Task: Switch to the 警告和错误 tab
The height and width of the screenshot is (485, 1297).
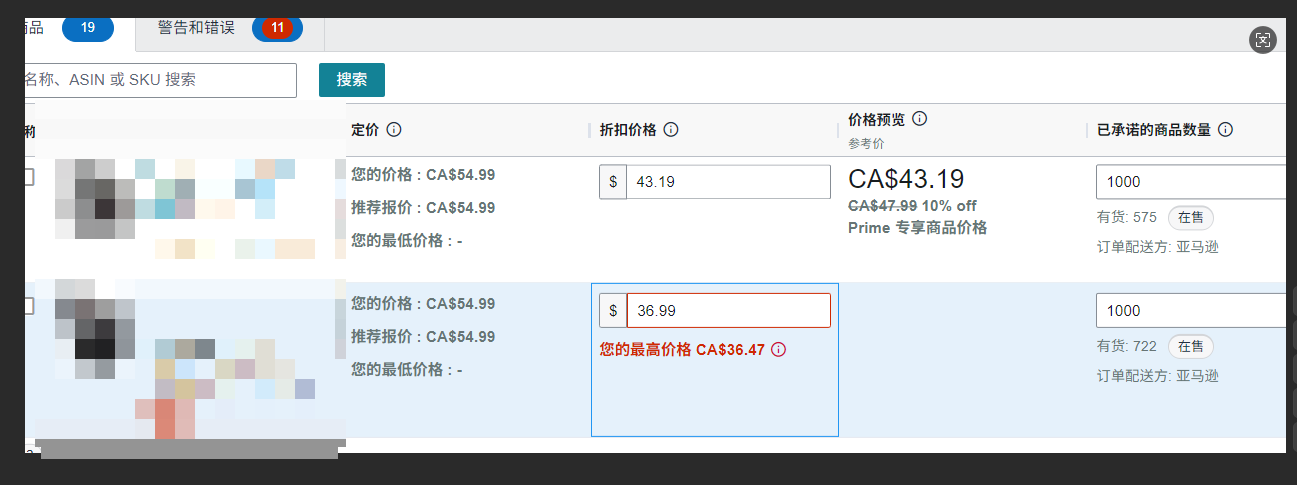Action: pyautogui.click(x=196, y=28)
